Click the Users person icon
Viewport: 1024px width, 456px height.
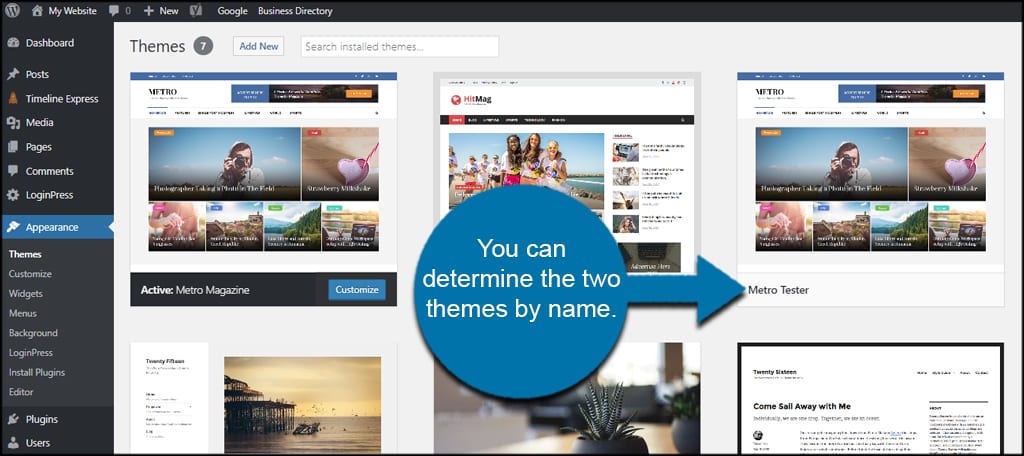point(13,443)
